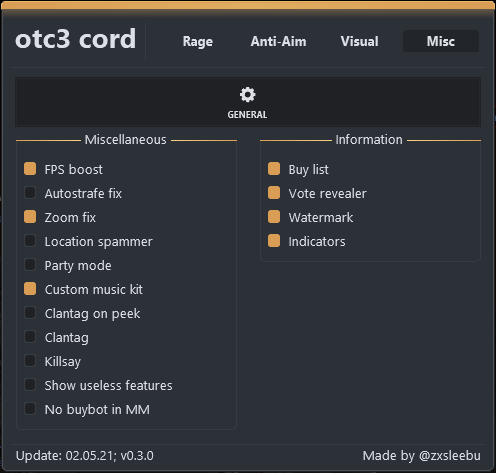496x473 pixels.
Task: Uncheck the Zoom fix option
Action: pos(30,217)
